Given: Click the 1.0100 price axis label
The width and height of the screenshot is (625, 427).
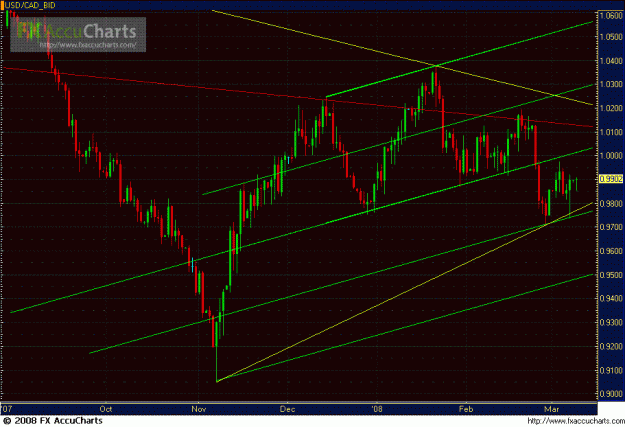Looking at the screenshot, I should point(611,132).
